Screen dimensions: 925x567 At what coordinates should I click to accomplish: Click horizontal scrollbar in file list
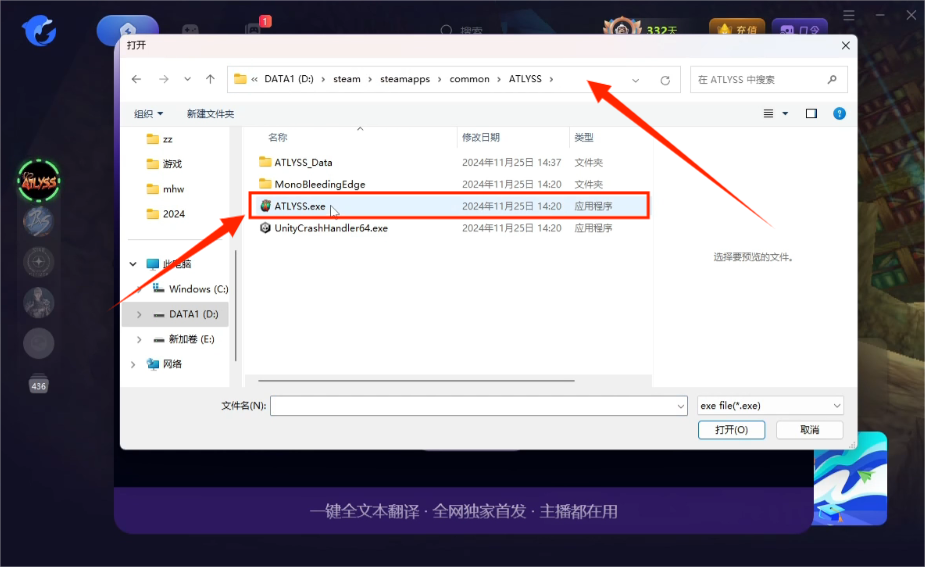(x=416, y=381)
